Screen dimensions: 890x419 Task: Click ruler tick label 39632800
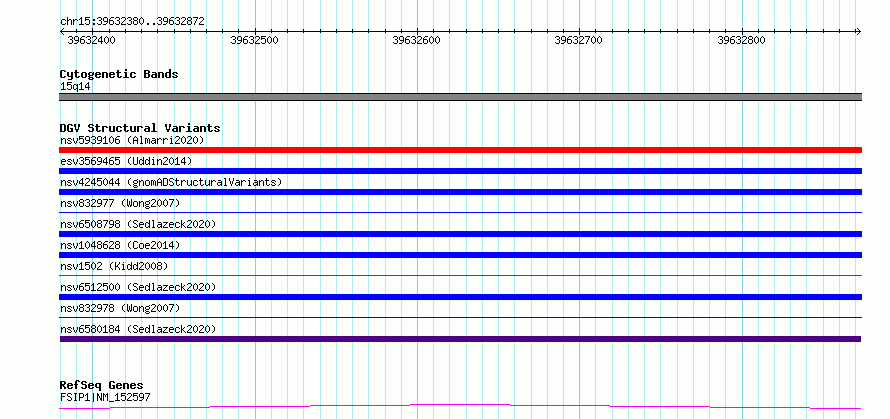741,40
